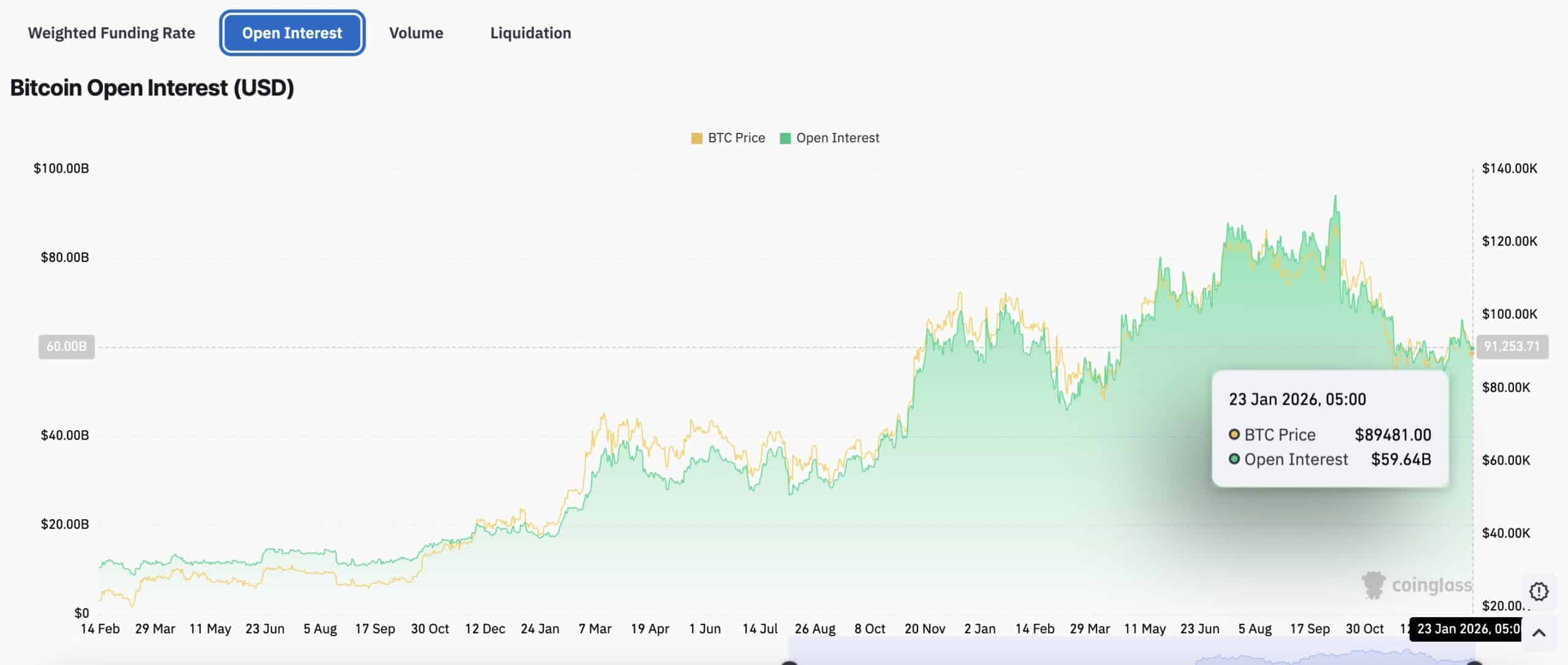Click the highlighted 91,253.71 price axis label
The width and height of the screenshot is (1568, 665).
(x=1511, y=347)
